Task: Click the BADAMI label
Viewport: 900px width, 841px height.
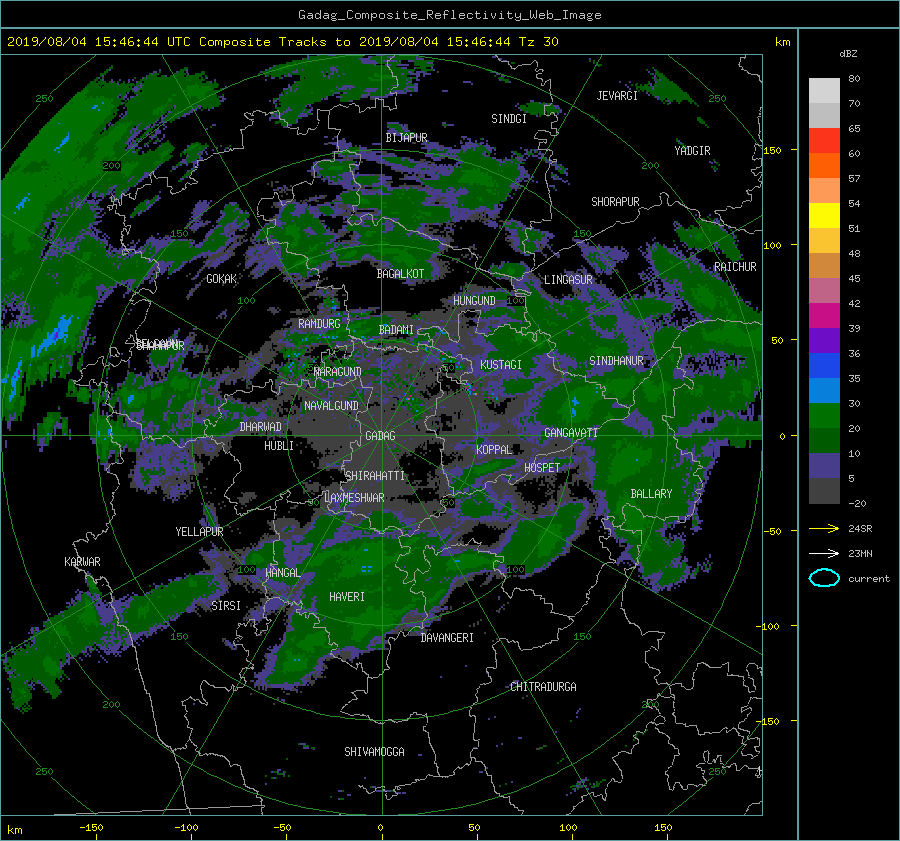Action: pyautogui.click(x=396, y=330)
